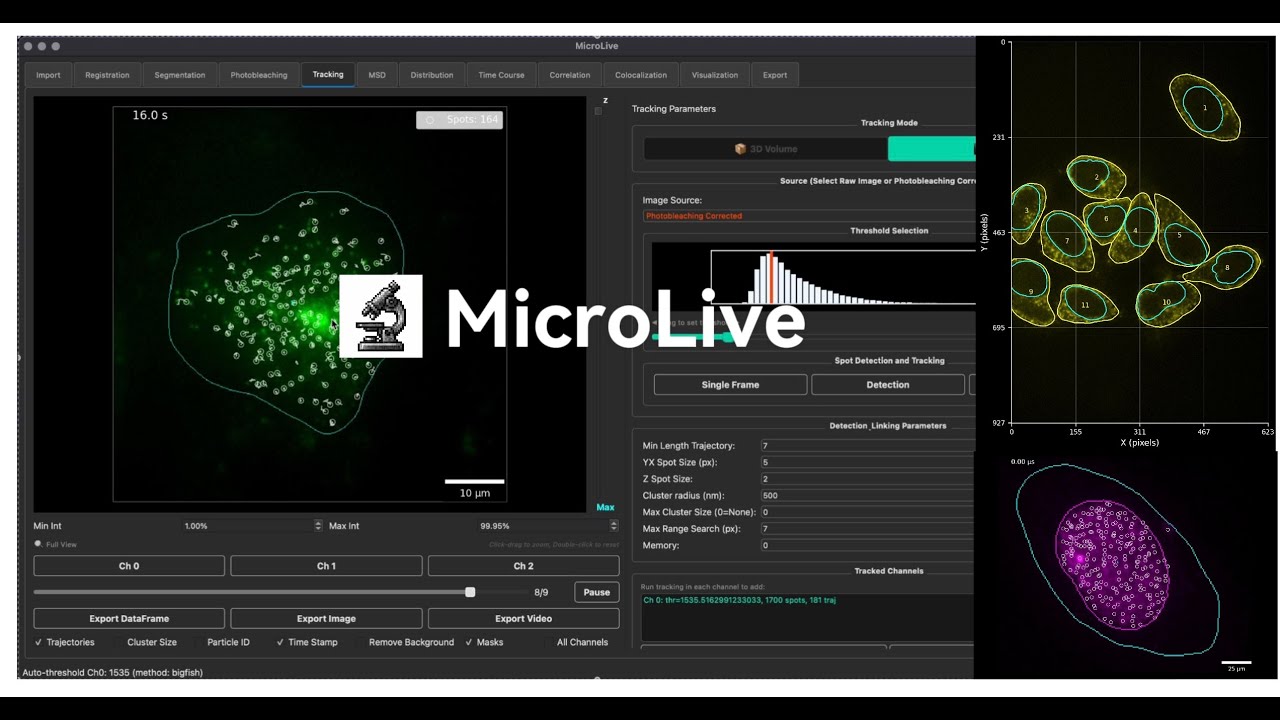
Task: Show channel Ch 1
Action: pos(326,566)
